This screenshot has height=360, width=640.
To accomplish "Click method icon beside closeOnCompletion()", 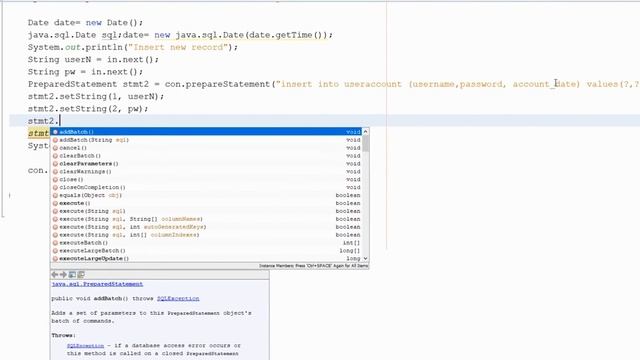I will tap(56, 187).
